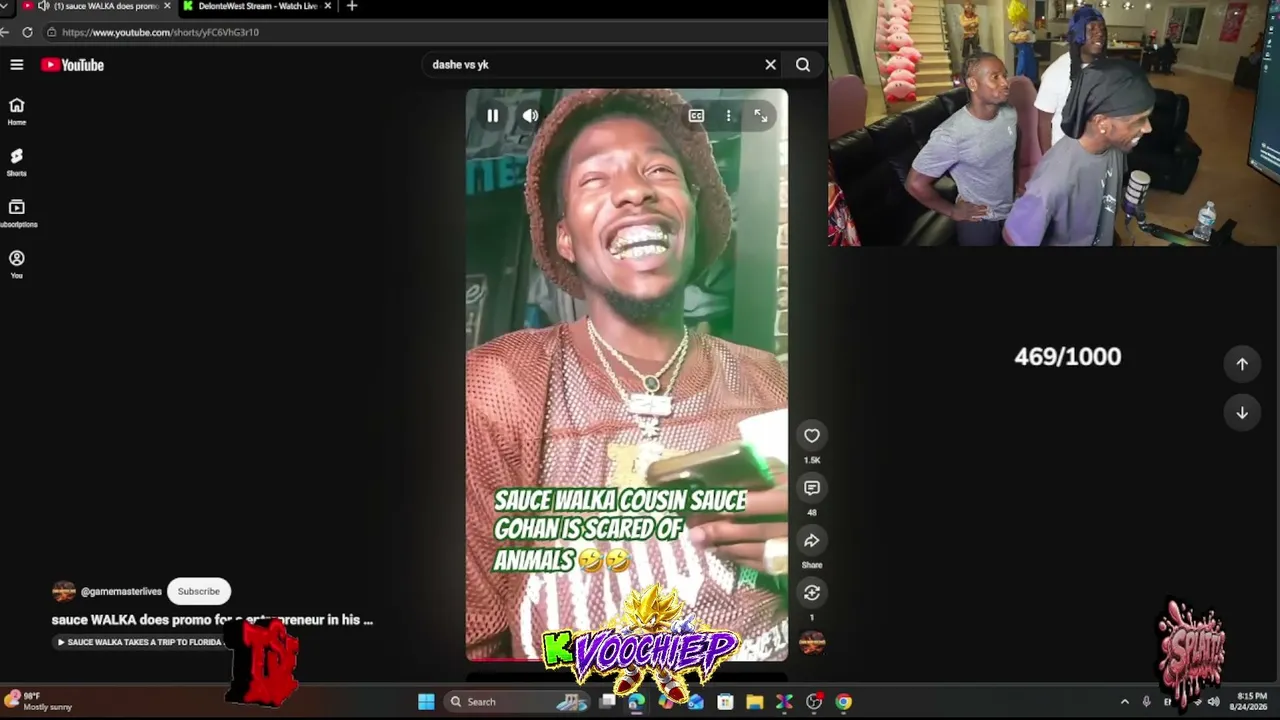Viewport: 1280px width, 720px height.
Task: Open the You section in sidebar
Action: coord(17,264)
